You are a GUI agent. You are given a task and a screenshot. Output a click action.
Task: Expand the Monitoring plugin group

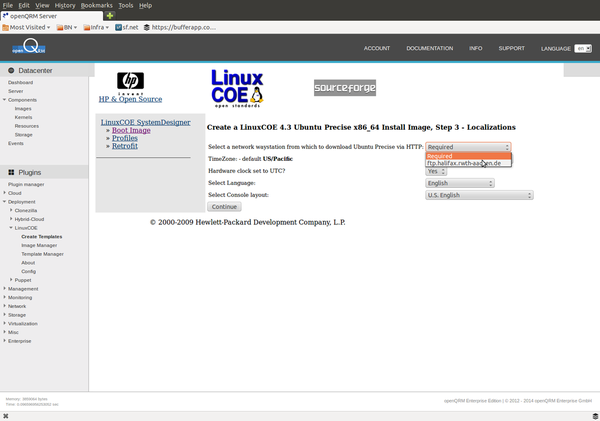(5, 297)
